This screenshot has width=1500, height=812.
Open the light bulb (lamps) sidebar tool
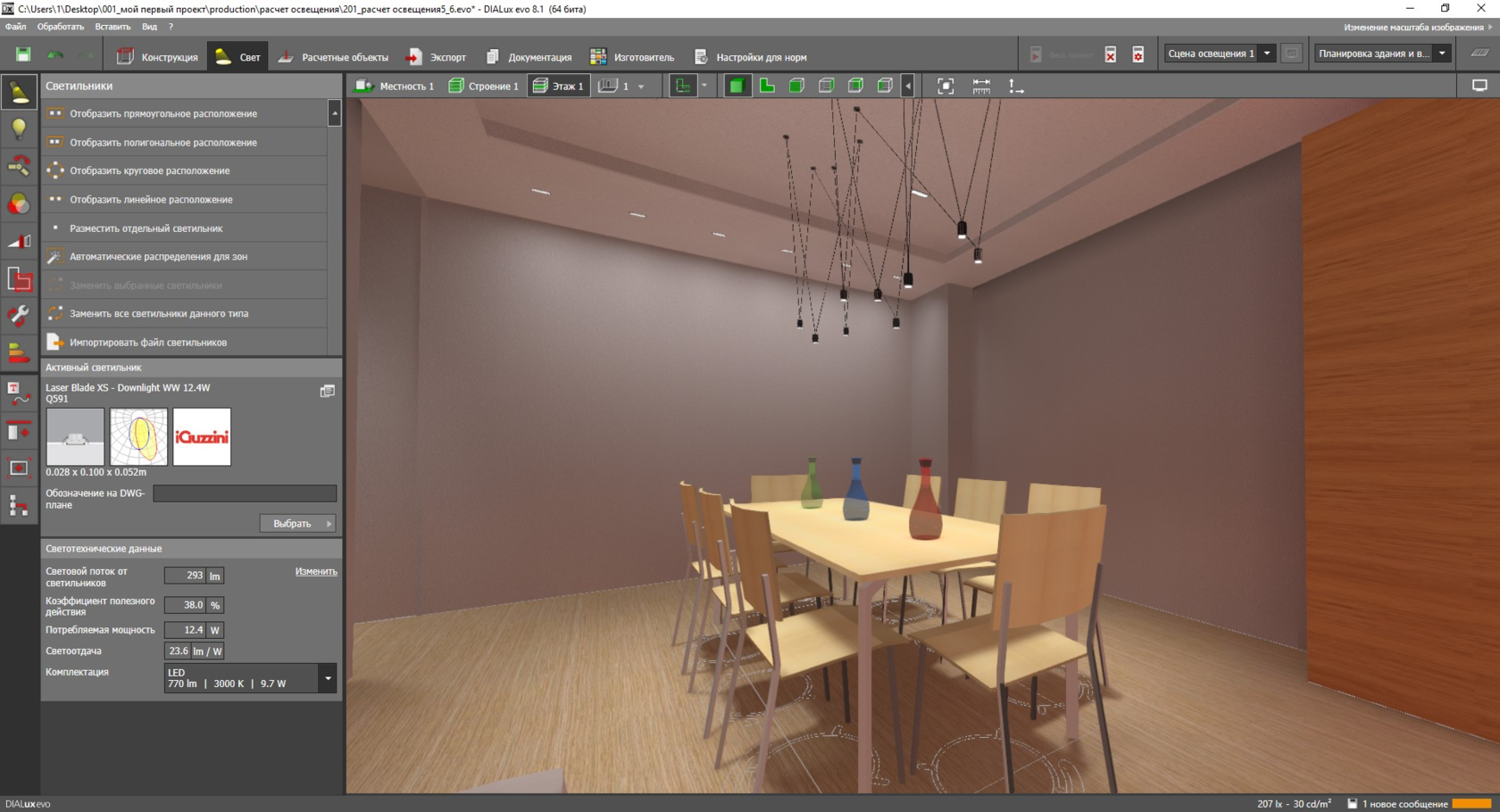[x=19, y=129]
